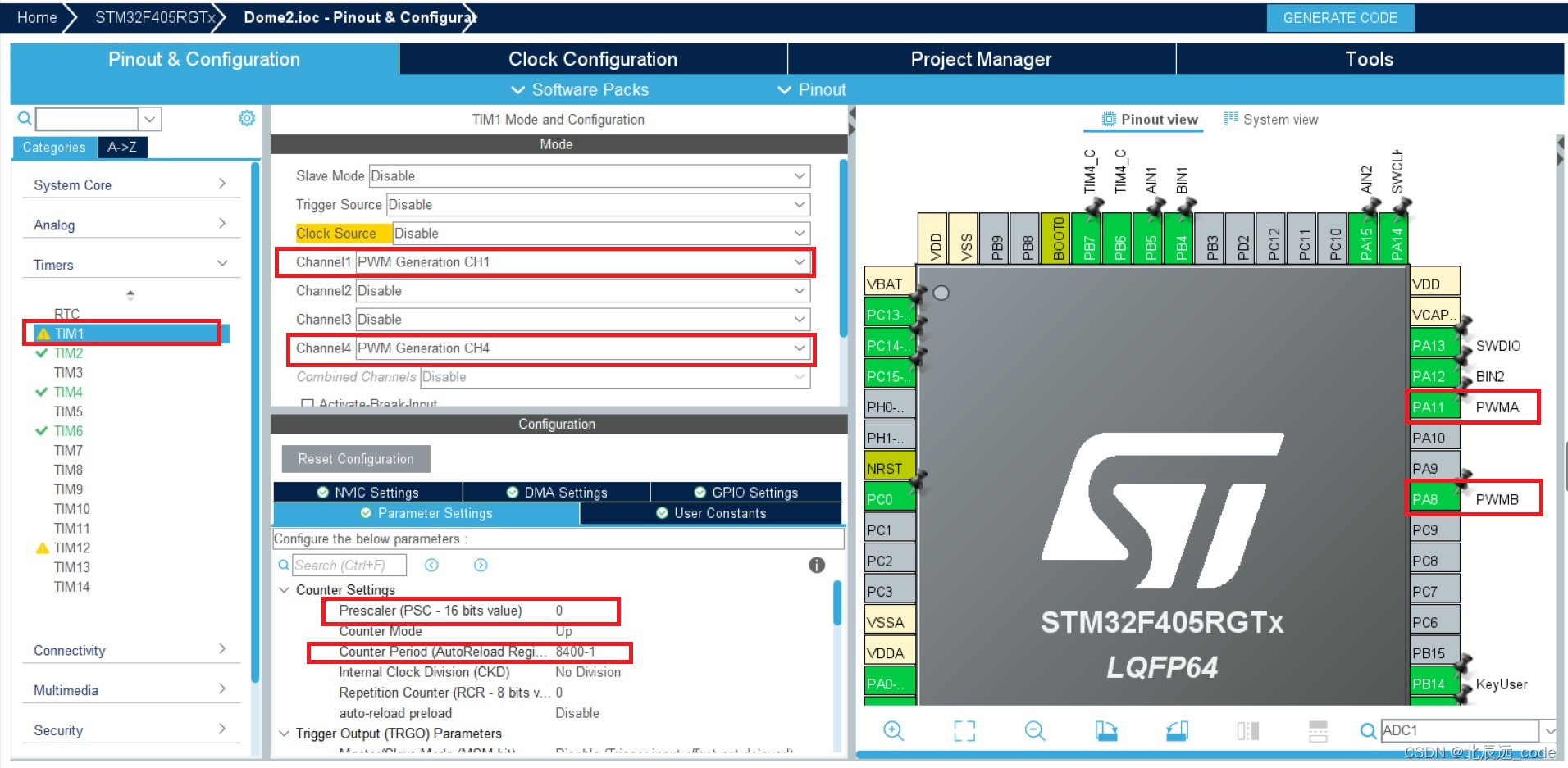This screenshot has height=768, width=1568.
Task: Open DMA Settings tab
Action: [x=557, y=492]
